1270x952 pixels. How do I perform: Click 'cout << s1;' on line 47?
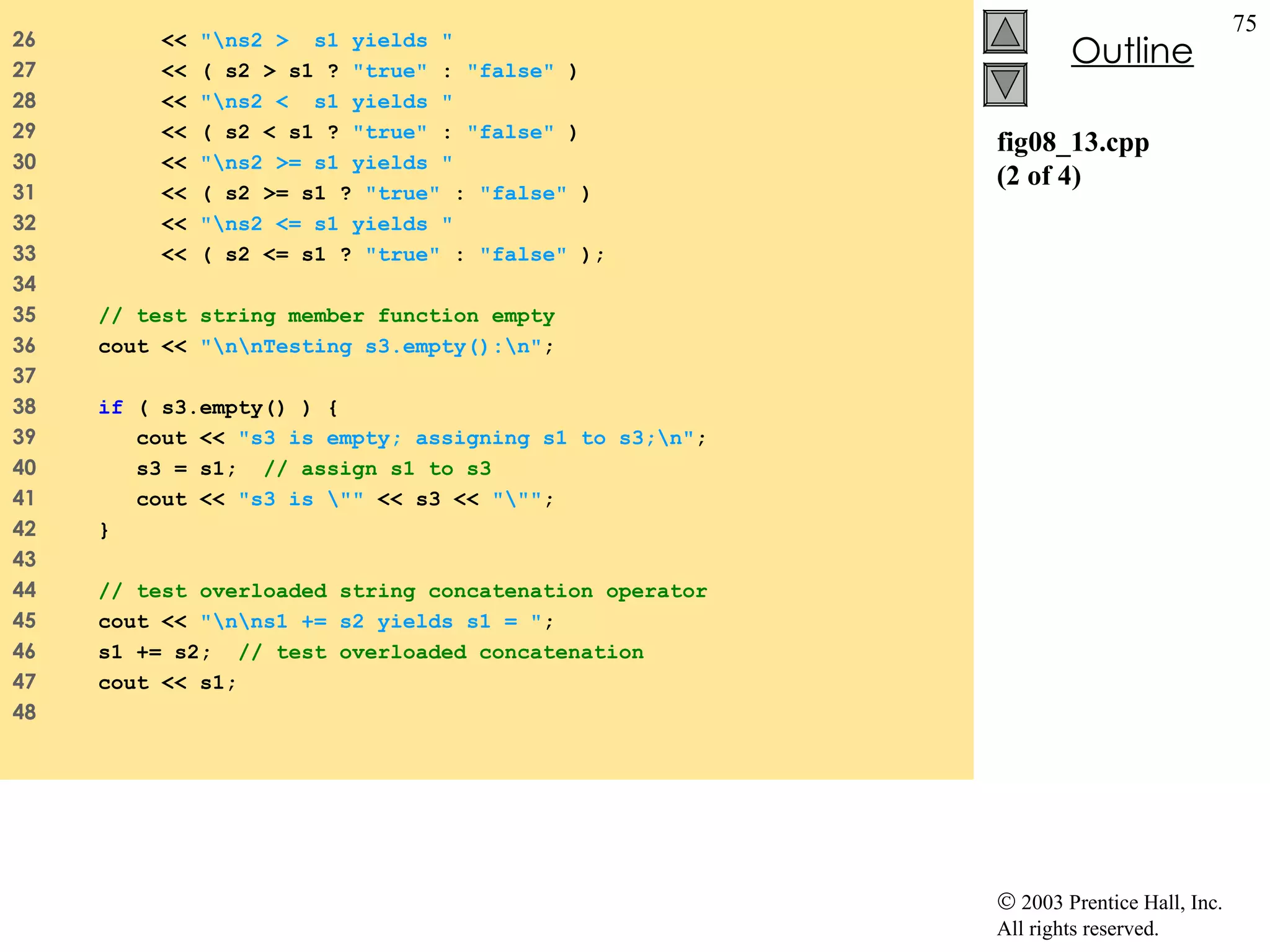point(167,682)
